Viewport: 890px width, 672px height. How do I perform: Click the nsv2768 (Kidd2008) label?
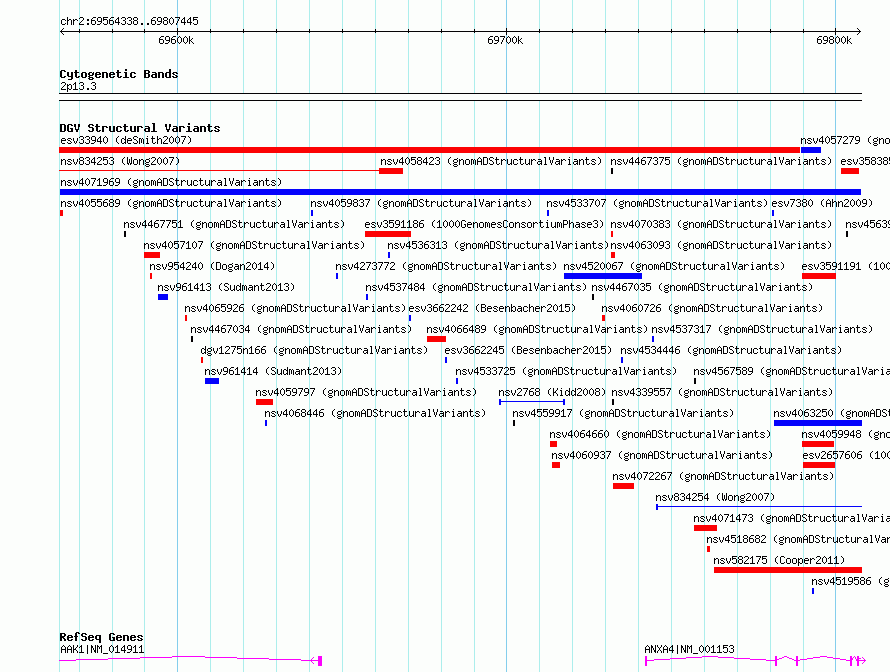(x=552, y=392)
